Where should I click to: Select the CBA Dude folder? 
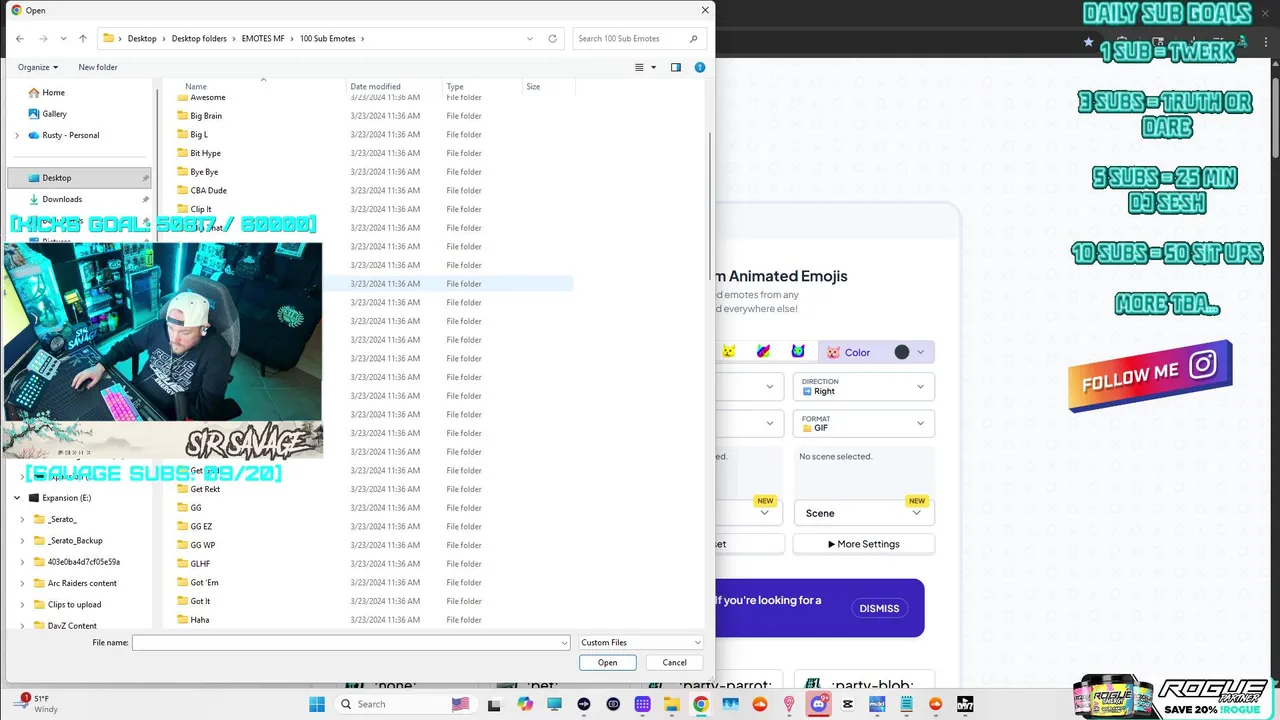click(208, 190)
